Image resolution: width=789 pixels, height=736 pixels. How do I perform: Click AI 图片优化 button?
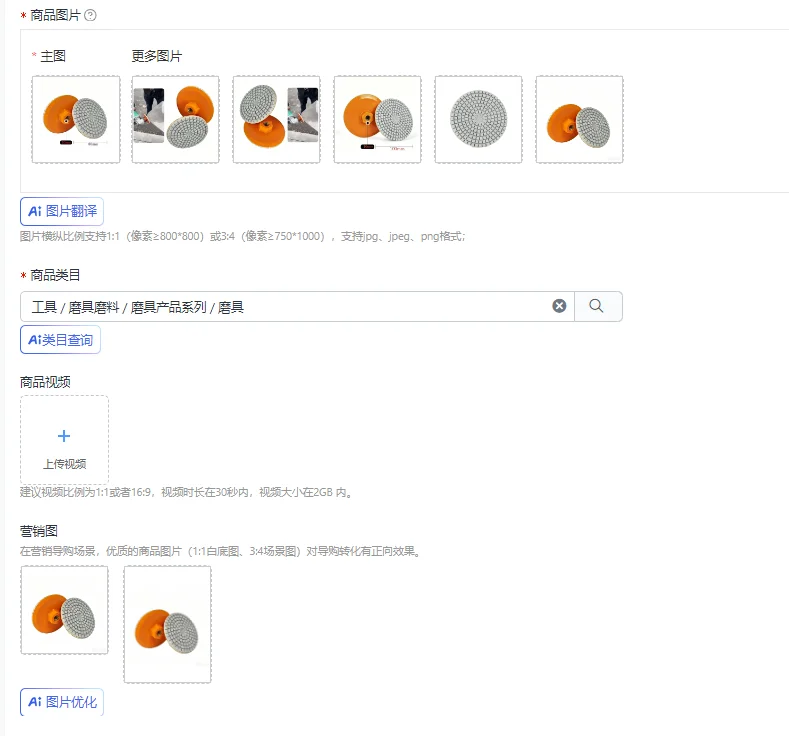pos(62,702)
